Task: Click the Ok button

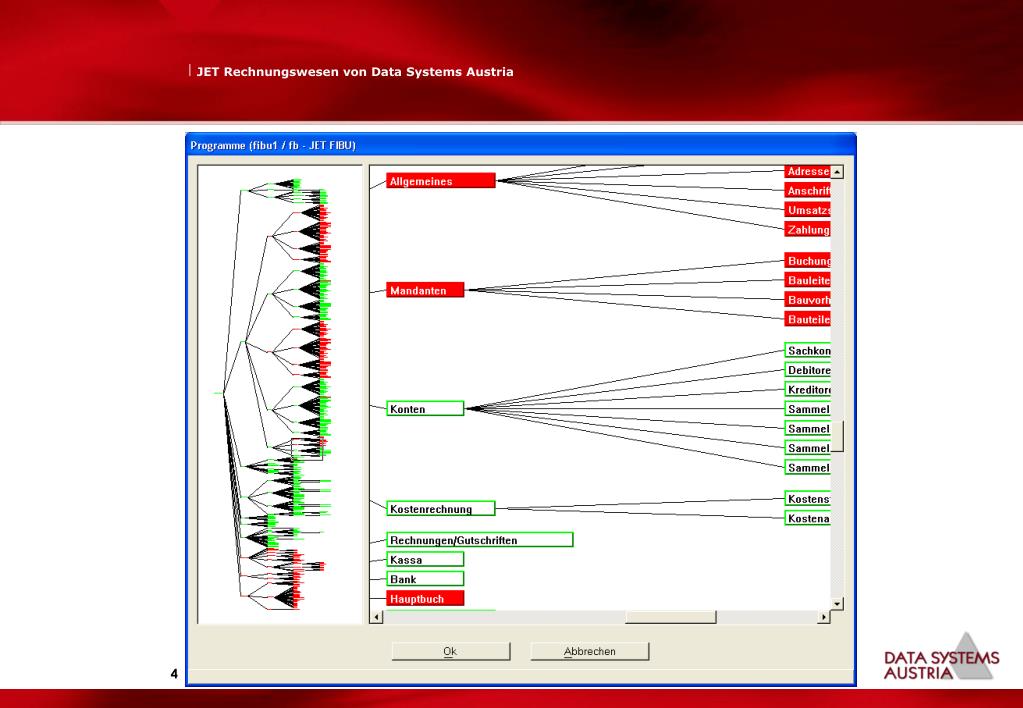Action: [451, 651]
